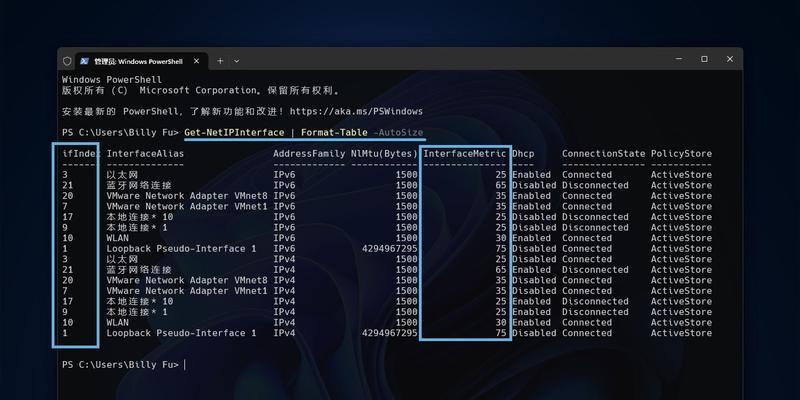
Task: Click the shield icon left of the tab
Action: (x=67, y=61)
